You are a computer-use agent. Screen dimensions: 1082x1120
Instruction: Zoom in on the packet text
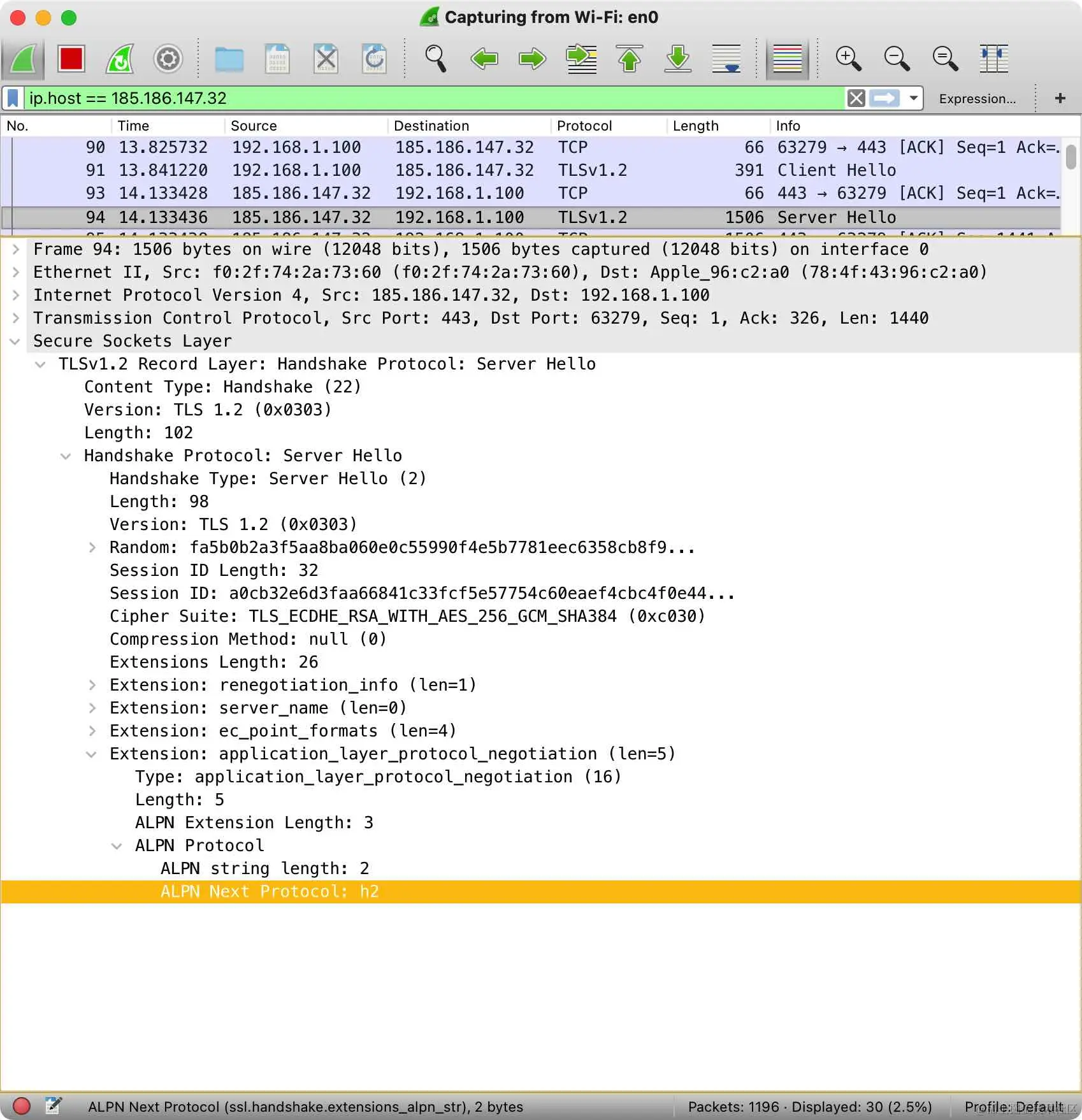point(848,59)
